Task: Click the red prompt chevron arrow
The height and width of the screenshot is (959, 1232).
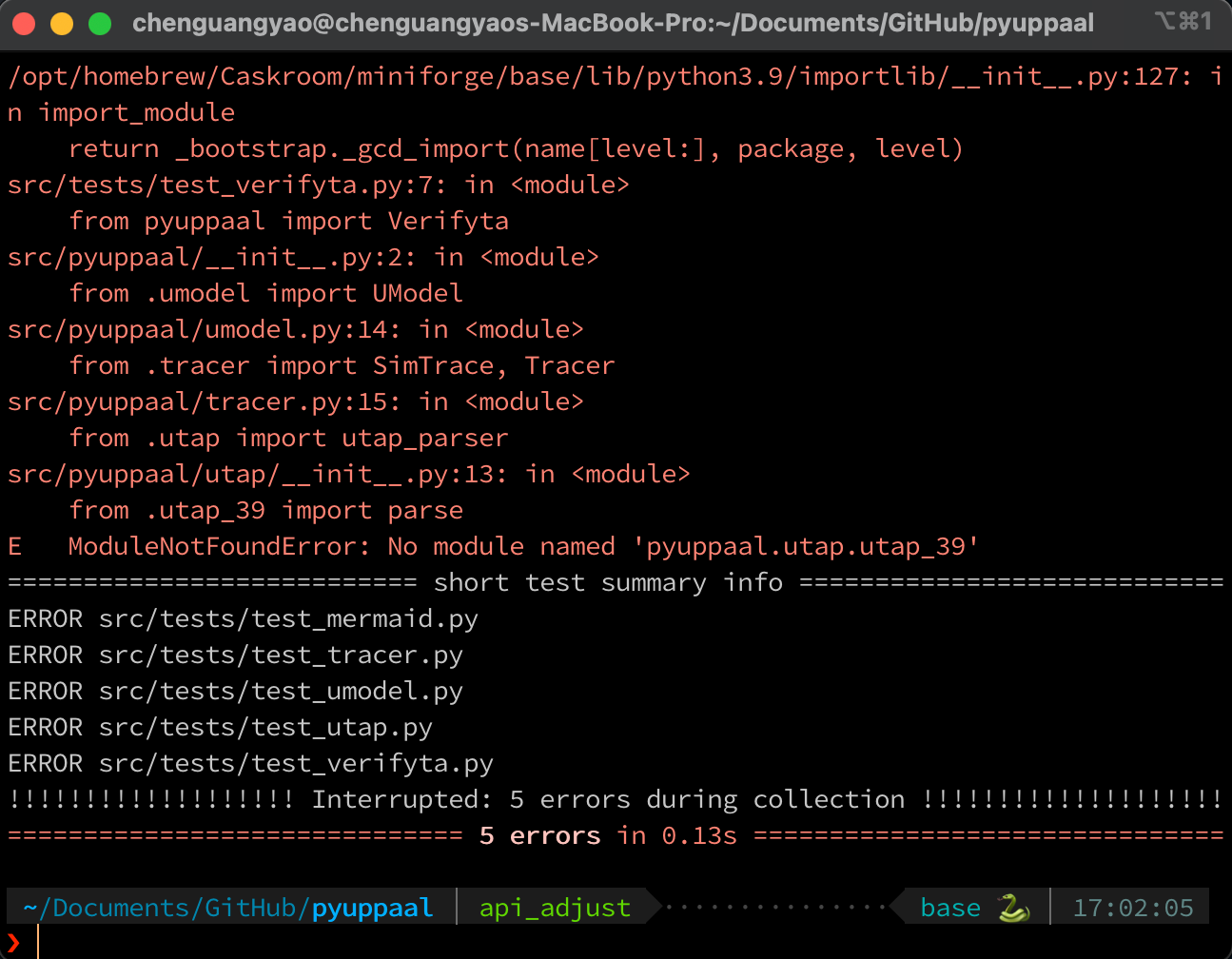Action: (x=13, y=943)
